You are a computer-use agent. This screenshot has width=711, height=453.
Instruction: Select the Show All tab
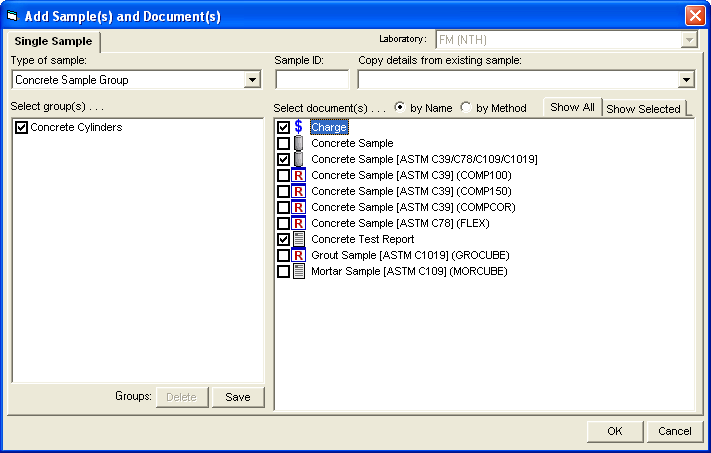(572, 107)
